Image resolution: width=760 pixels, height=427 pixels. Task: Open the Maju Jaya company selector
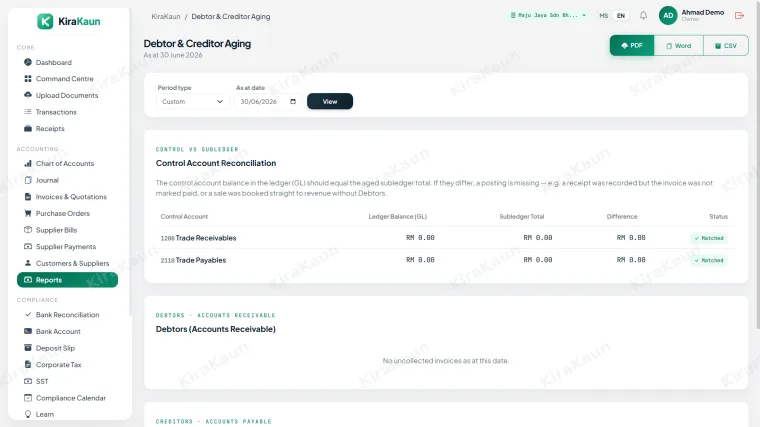tap(548, 16)
